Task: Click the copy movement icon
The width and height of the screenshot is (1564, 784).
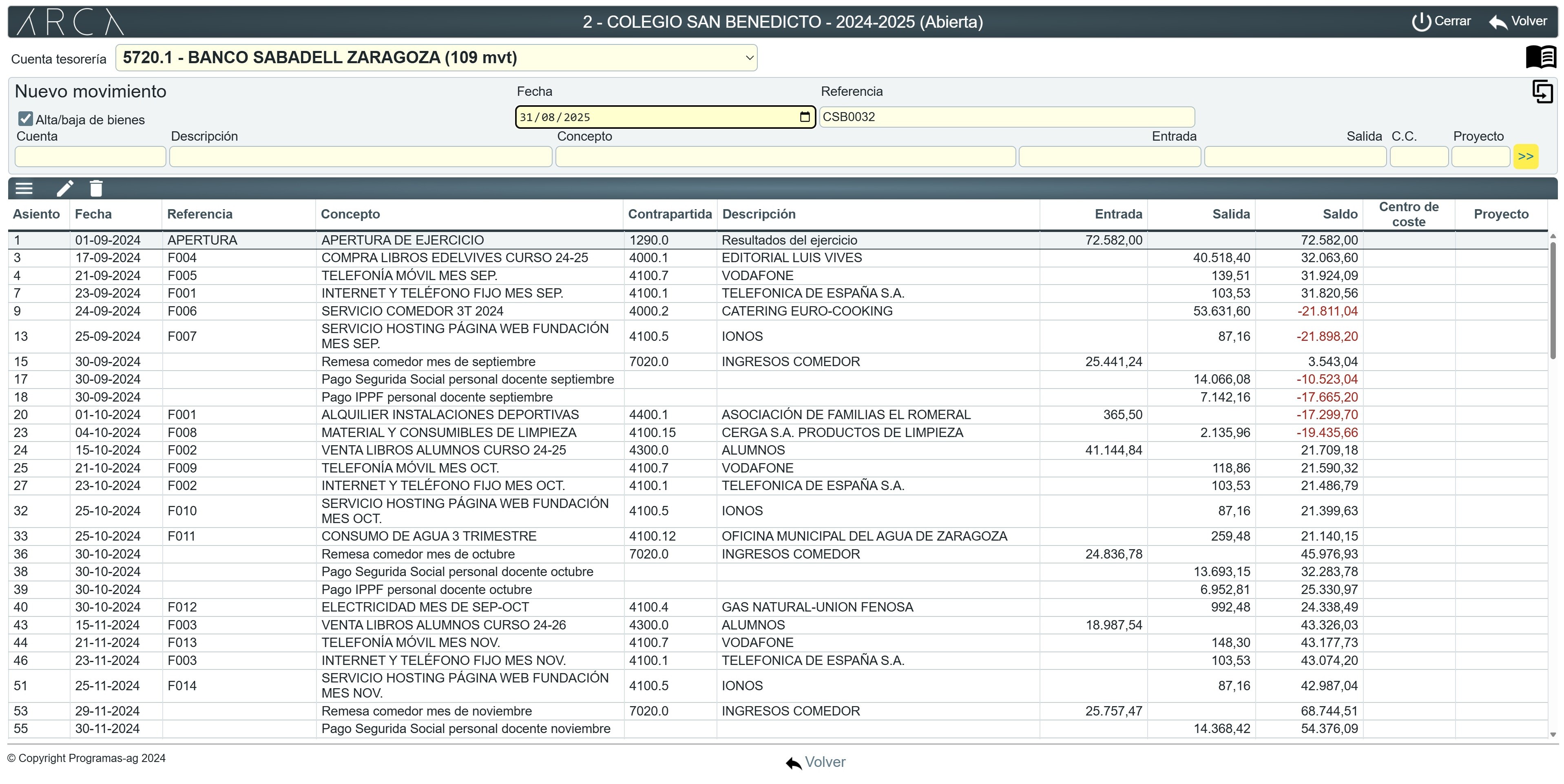Action: [x=1542, y=92]
